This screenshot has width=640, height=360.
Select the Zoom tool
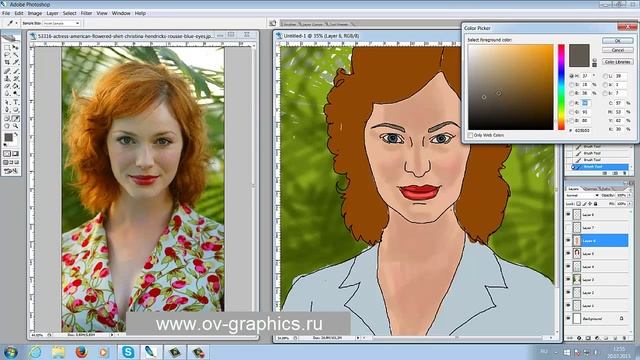click(16, 126)
